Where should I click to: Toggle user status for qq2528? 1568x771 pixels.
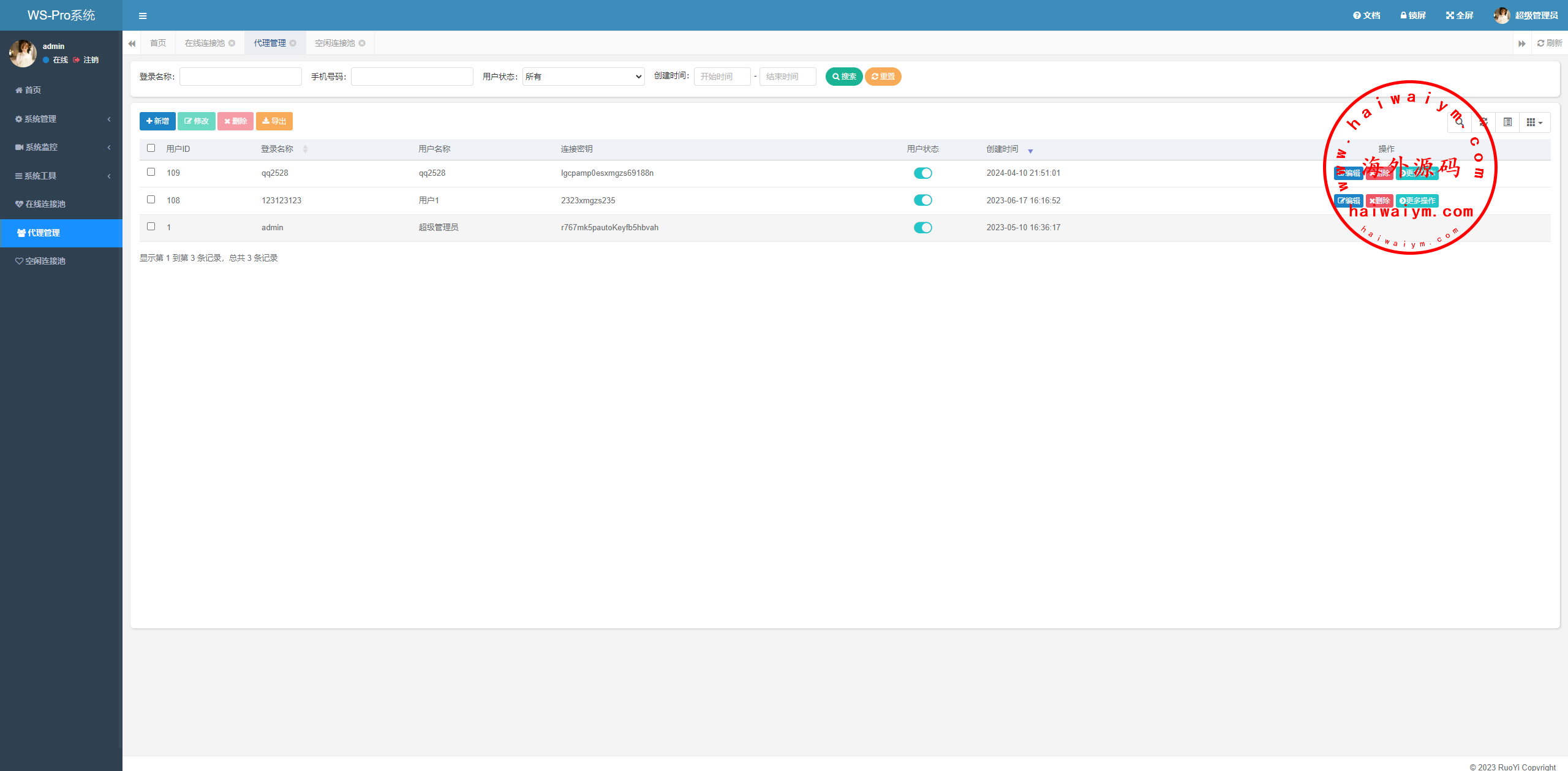[922, 173]
